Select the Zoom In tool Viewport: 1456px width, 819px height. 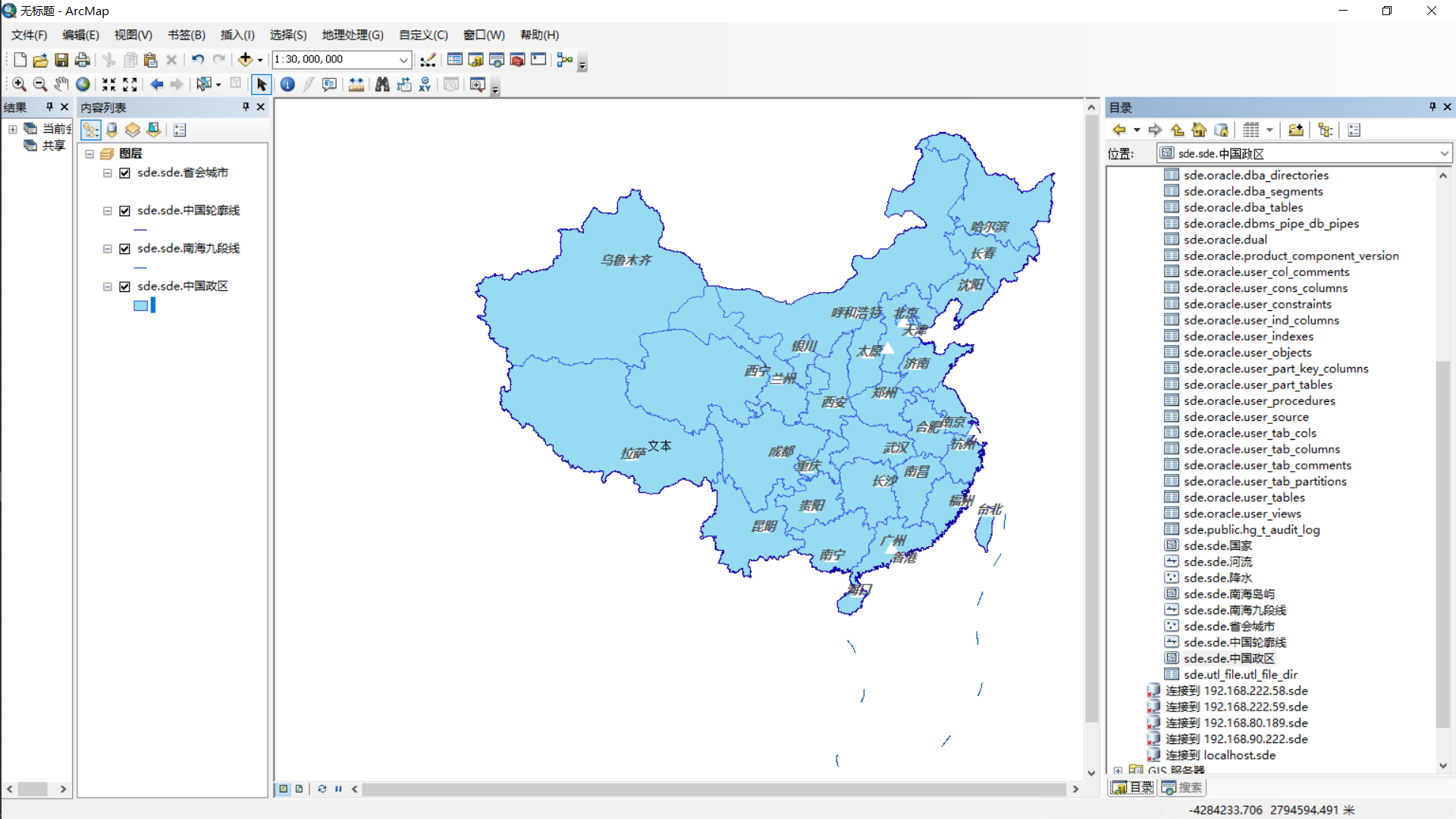tap(19, 84)
